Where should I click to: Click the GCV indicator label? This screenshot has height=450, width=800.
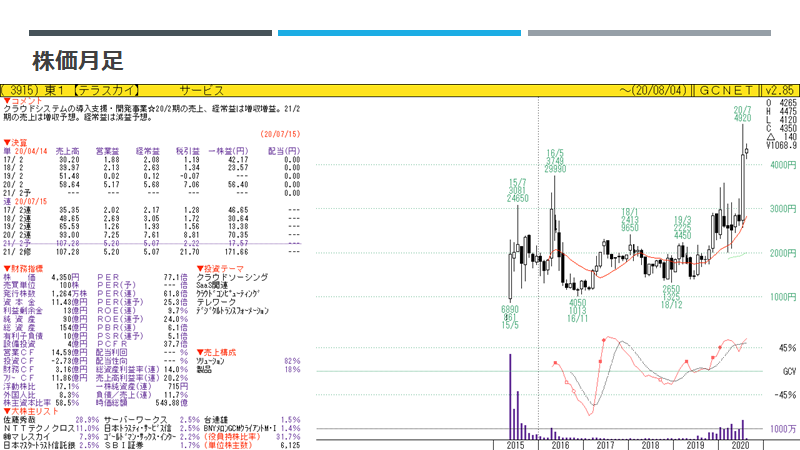tap(789, 371)
